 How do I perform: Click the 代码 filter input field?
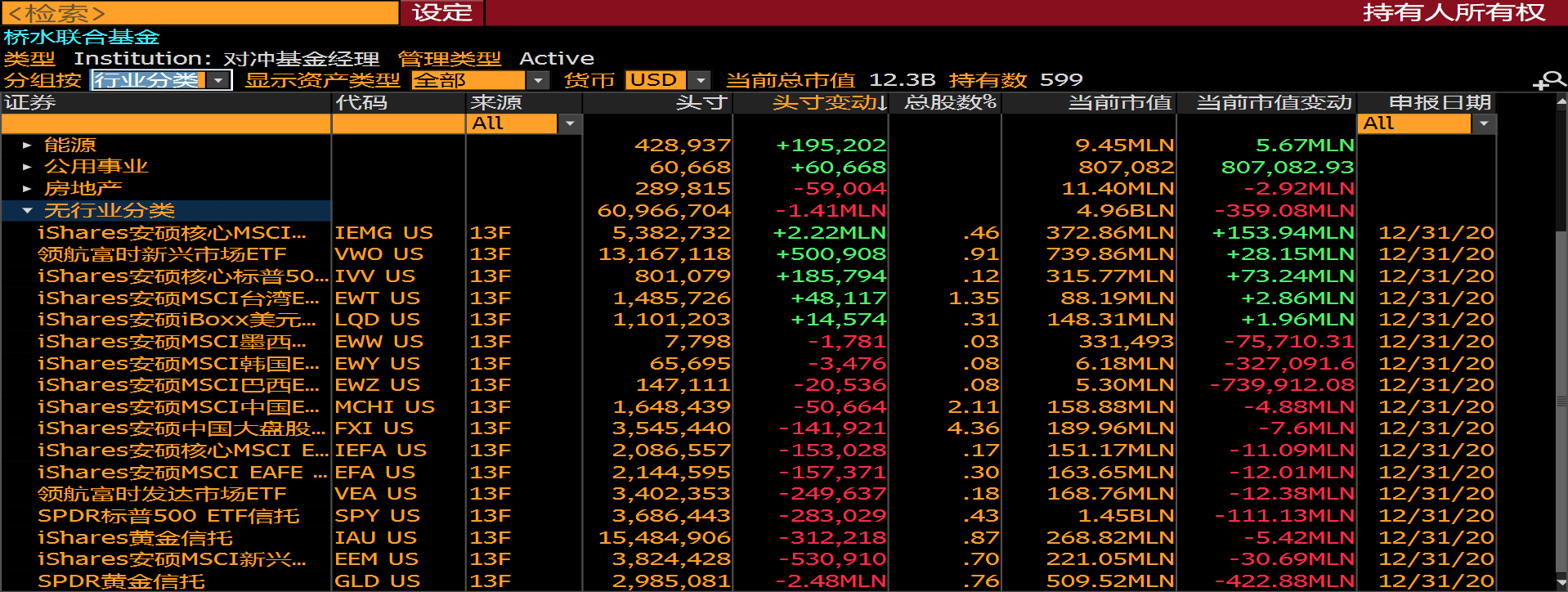(398, 123)
